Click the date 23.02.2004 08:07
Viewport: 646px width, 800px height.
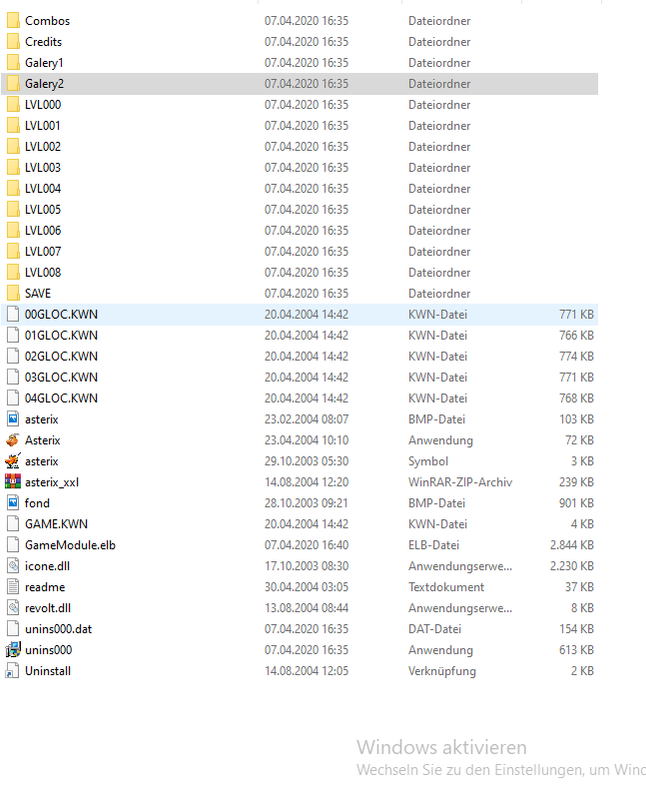[x=306, y=419]
